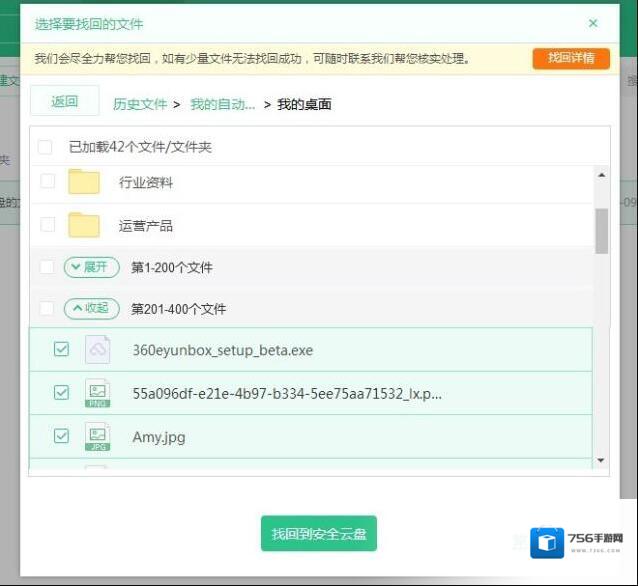Click the PNG file type icon
The image size is (638, 586).
[97, 393]
